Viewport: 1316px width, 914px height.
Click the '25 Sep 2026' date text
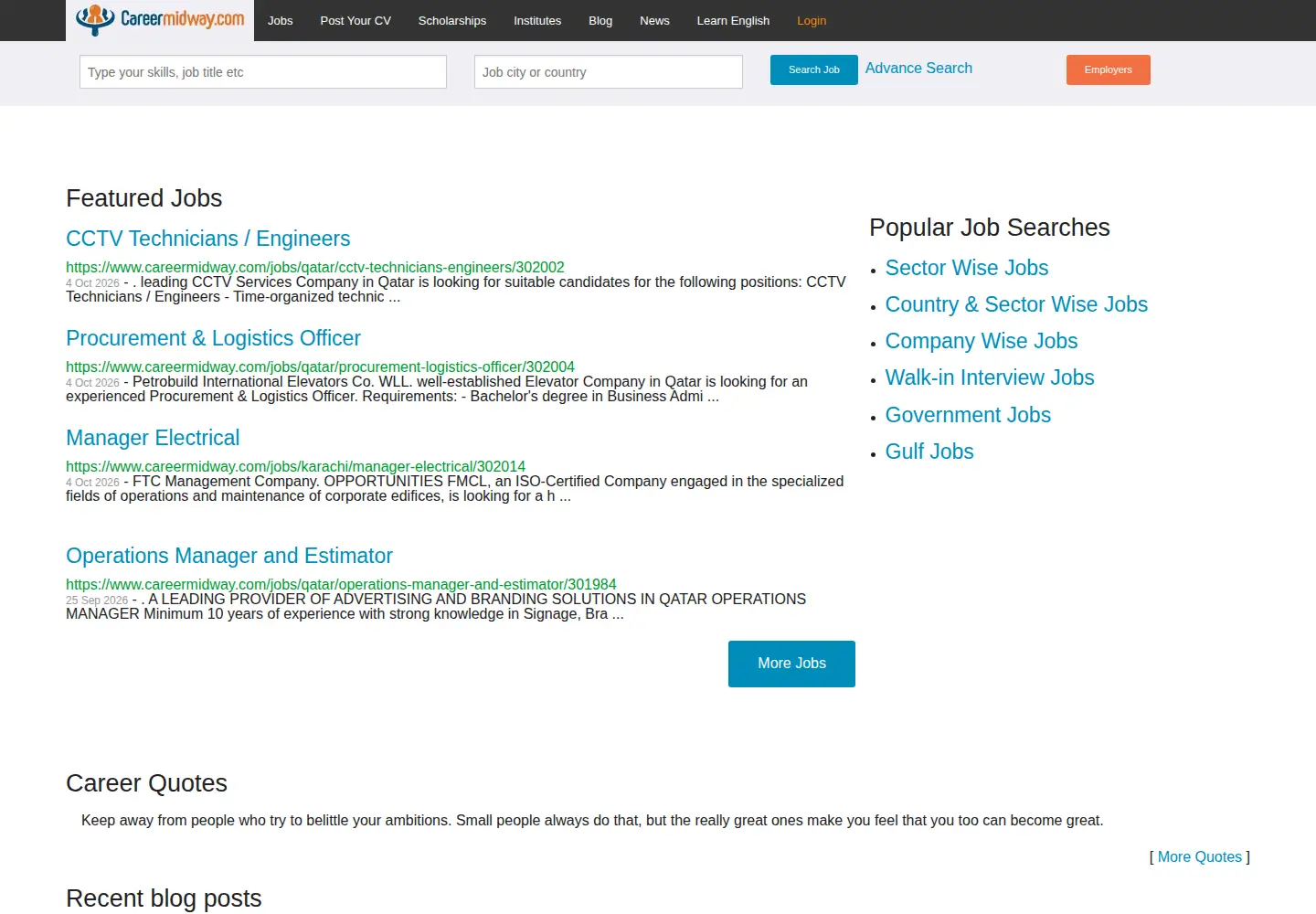pos(97,600)
